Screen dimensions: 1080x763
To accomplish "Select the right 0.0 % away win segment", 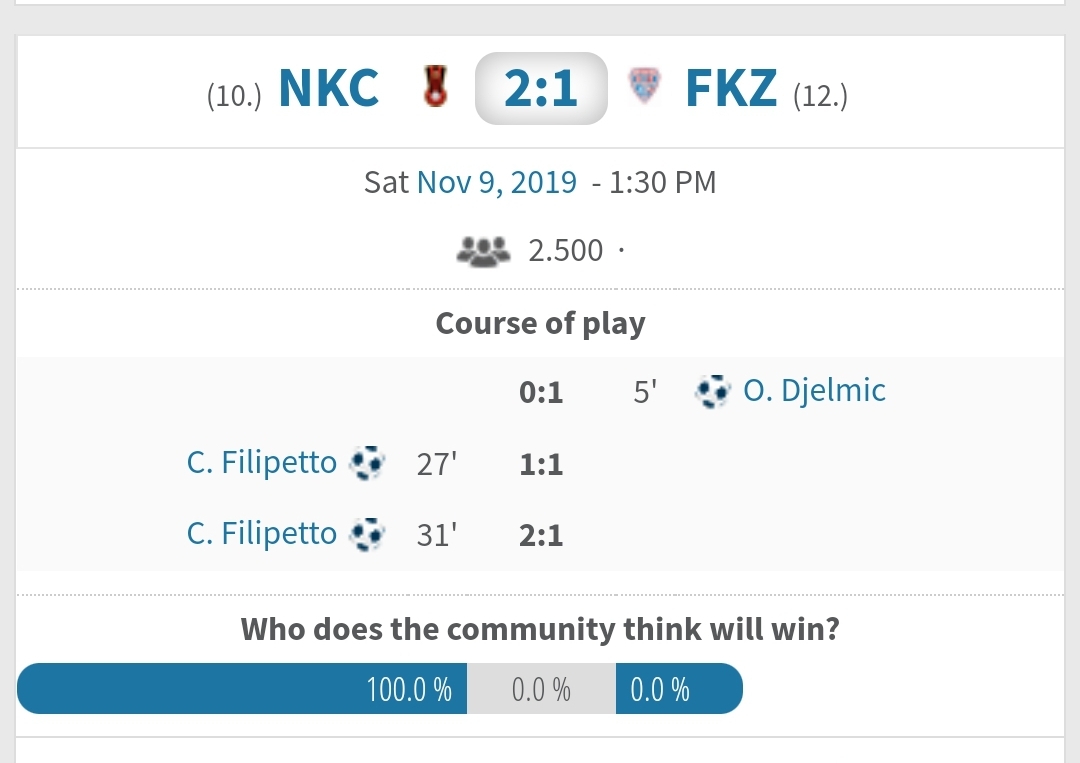I will click(679, 689).
